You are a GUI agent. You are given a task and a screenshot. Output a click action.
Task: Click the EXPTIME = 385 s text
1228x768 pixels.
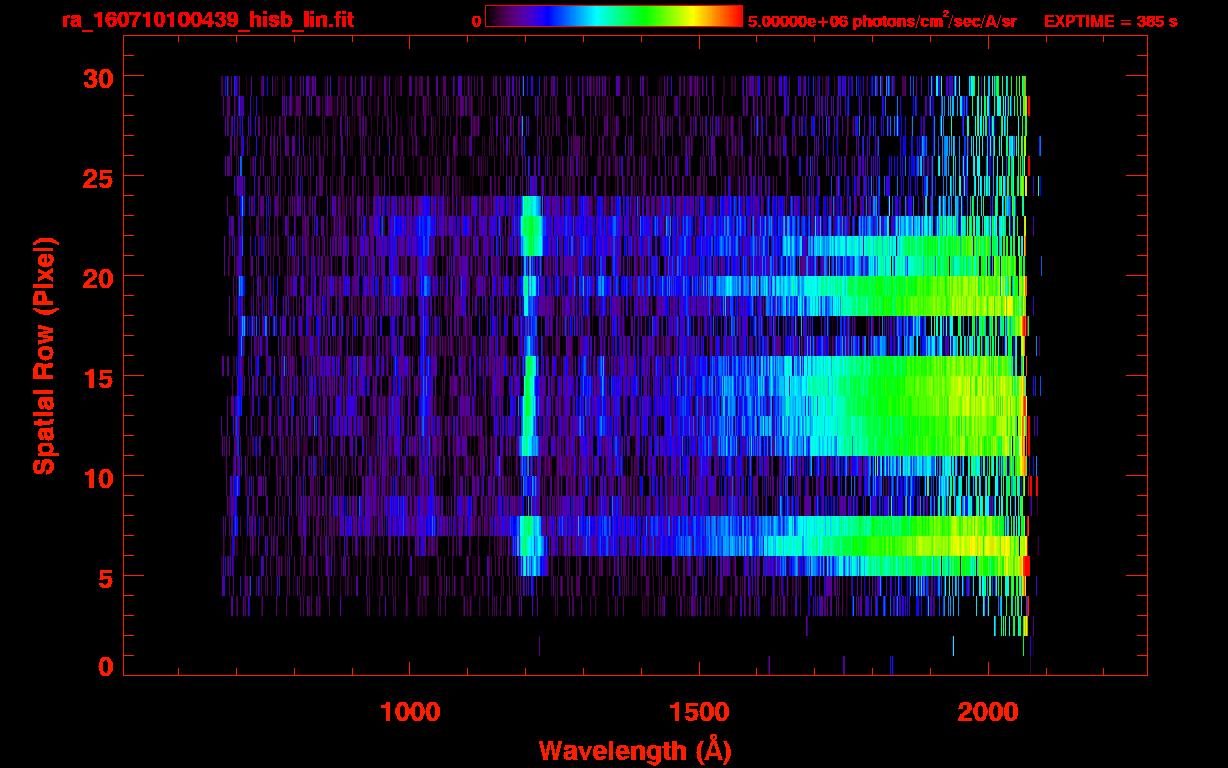click(1110, 21)
